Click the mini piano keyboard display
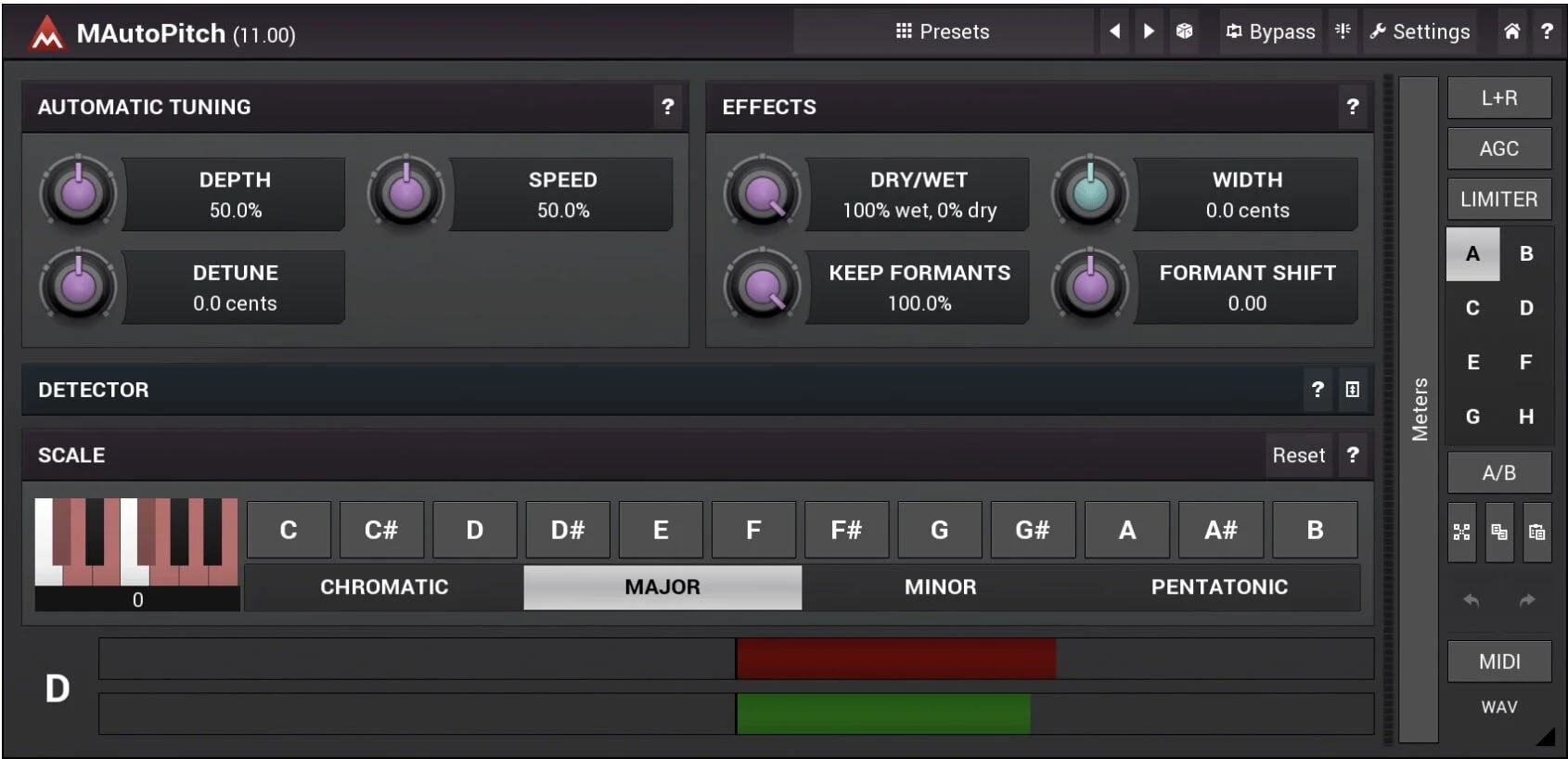 (x=136, y=543)
